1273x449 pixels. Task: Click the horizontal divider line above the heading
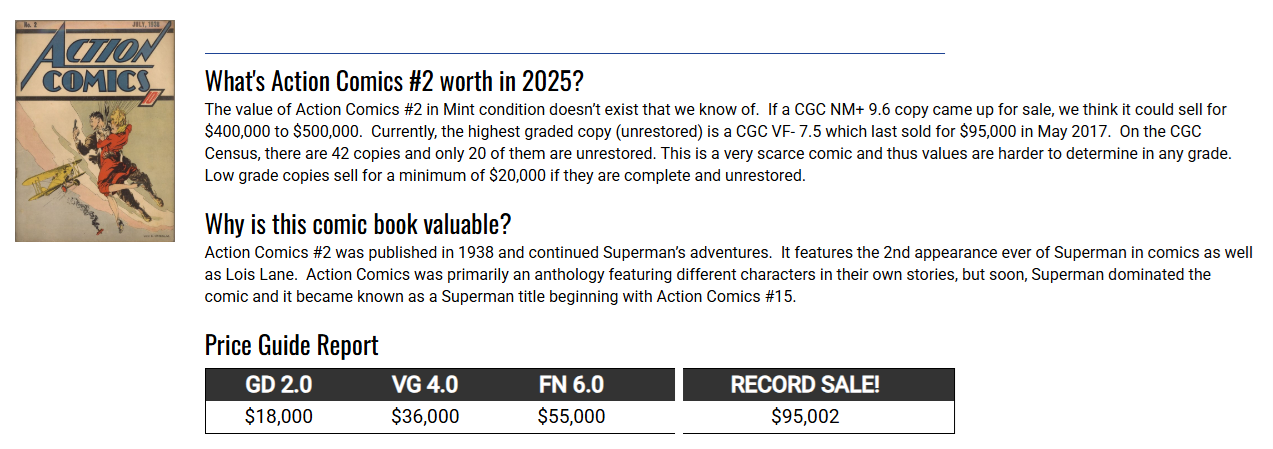coord(575,52)
